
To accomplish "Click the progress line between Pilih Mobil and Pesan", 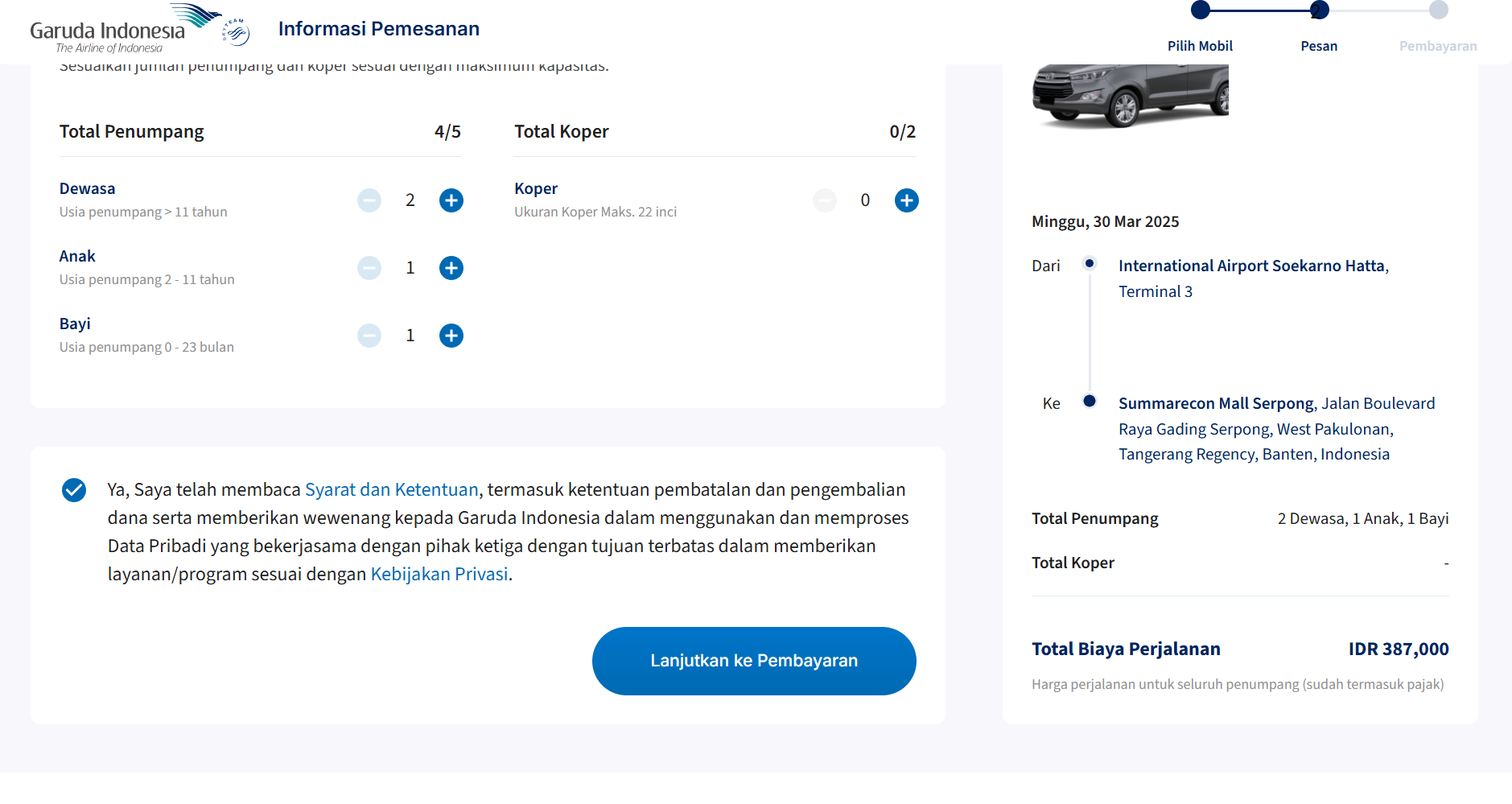I will (x=1259, y=10).
